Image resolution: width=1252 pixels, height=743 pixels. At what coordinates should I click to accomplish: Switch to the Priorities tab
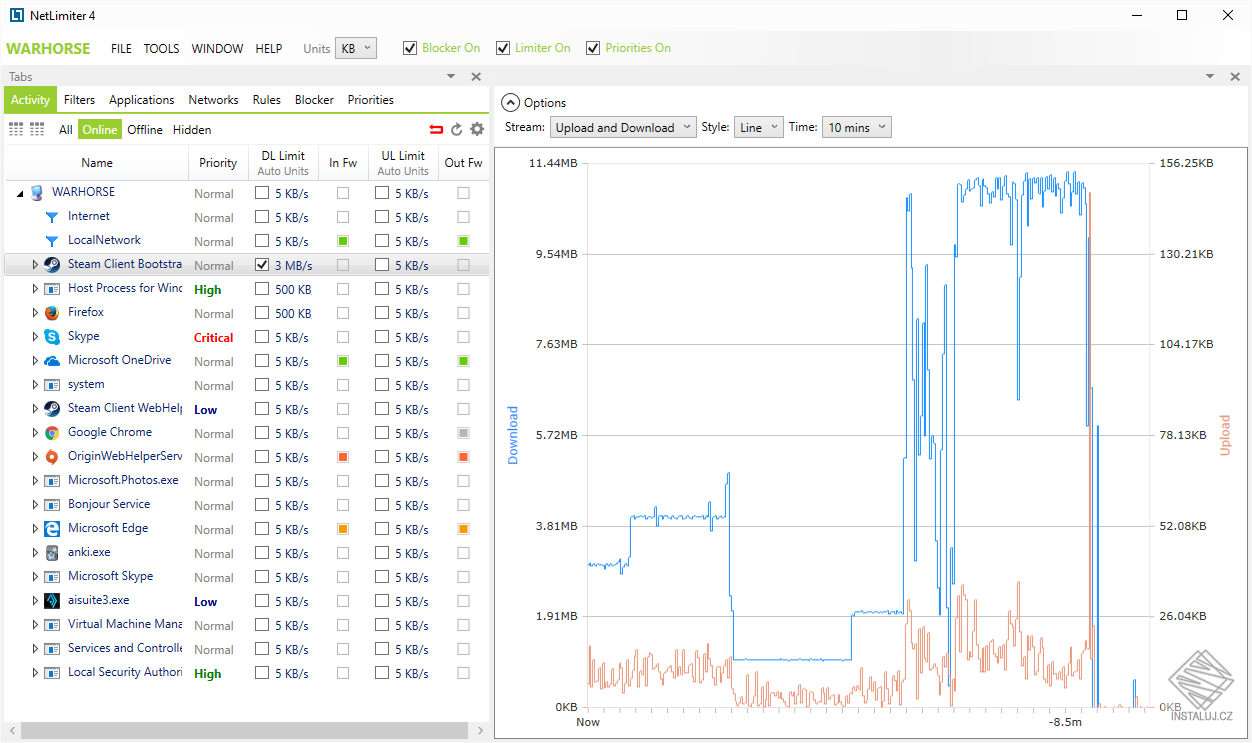tap(371, 100)
